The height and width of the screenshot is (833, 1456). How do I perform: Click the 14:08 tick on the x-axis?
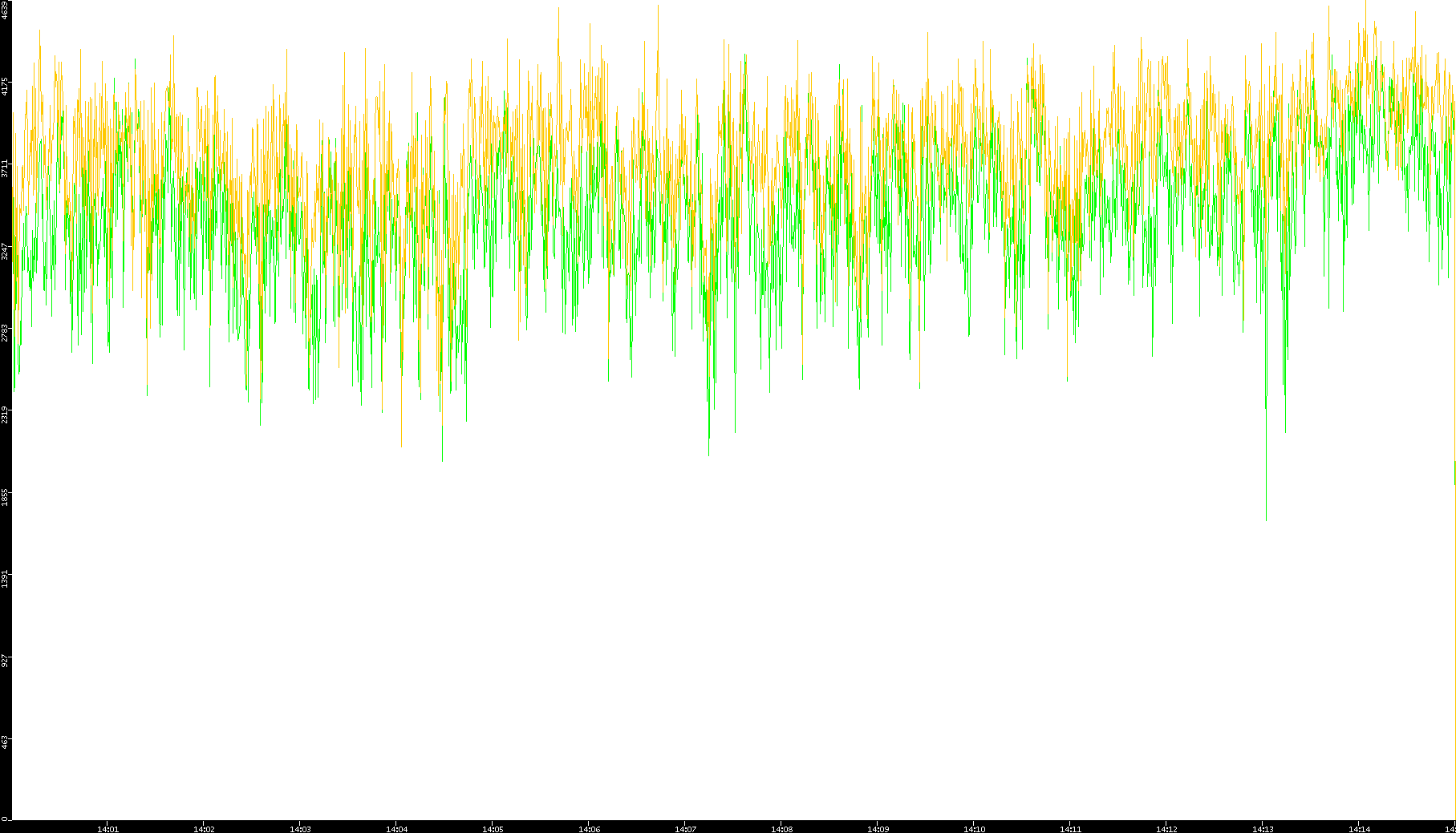(781, 829)
